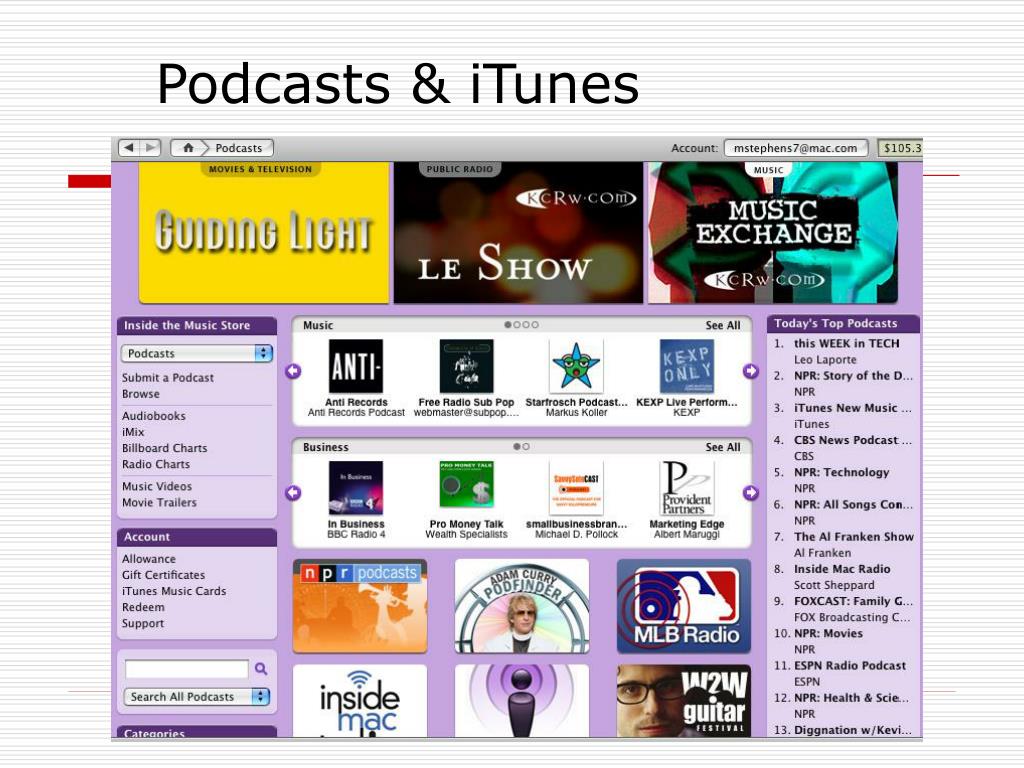The width and height of the screenshot is (1024, 768).
Task: Open the W2W Guitar Festival tile
Action: pos(684,701)
